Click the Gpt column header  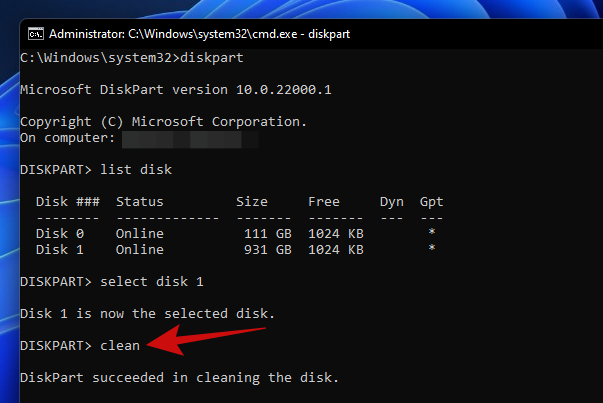tap(432, 202)
